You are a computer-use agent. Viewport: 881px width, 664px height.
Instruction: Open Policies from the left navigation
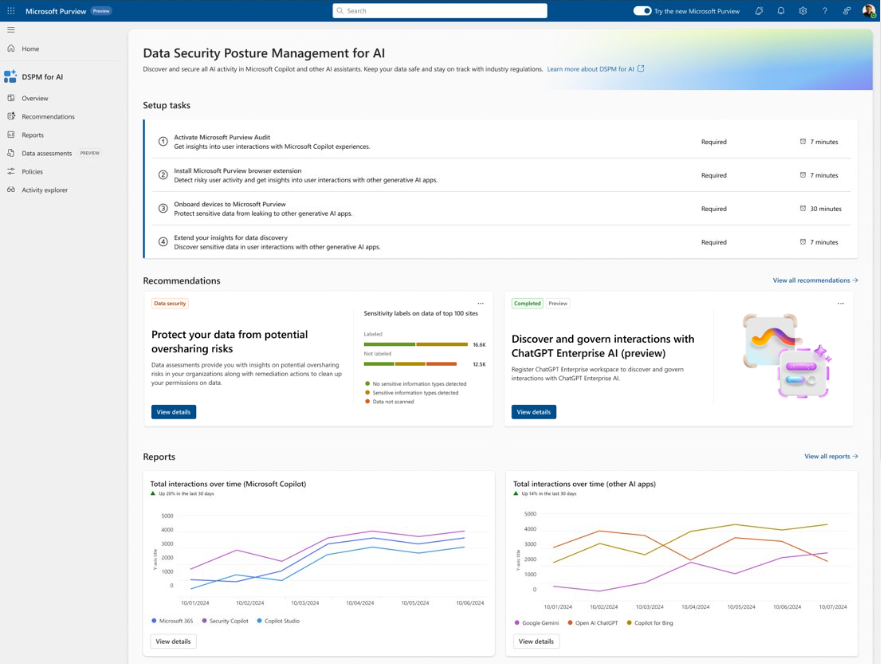pyautogui.click(x=35, y=171)
